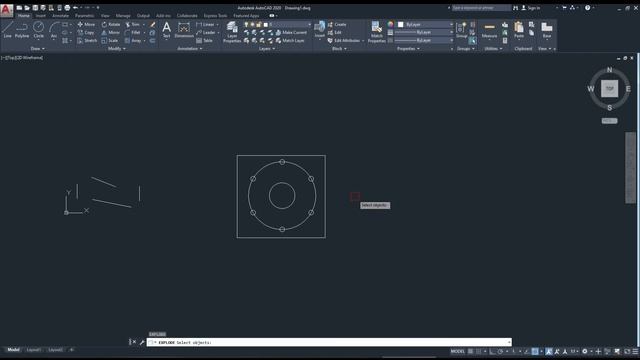
Task: Expand the Draw panel
Action: point(38,49)
